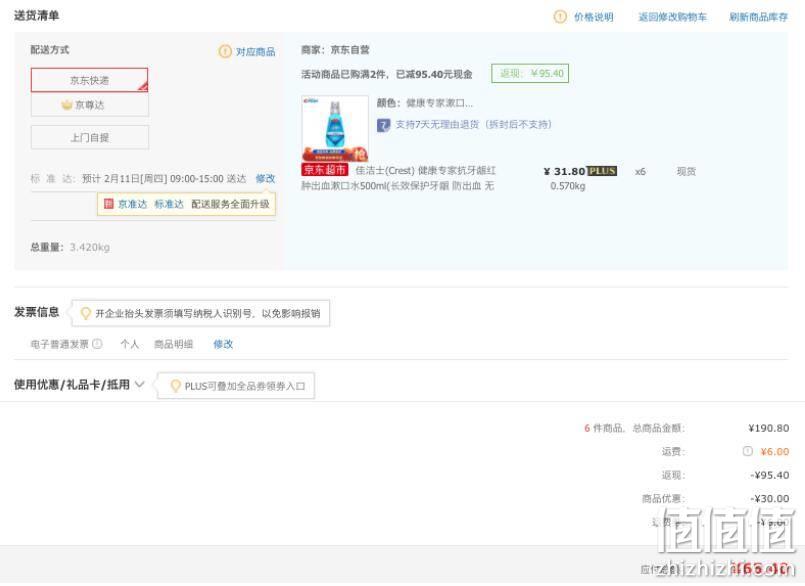Click the quantity x6 text
The image size is (805, 586).
click(x=640, y=171)
